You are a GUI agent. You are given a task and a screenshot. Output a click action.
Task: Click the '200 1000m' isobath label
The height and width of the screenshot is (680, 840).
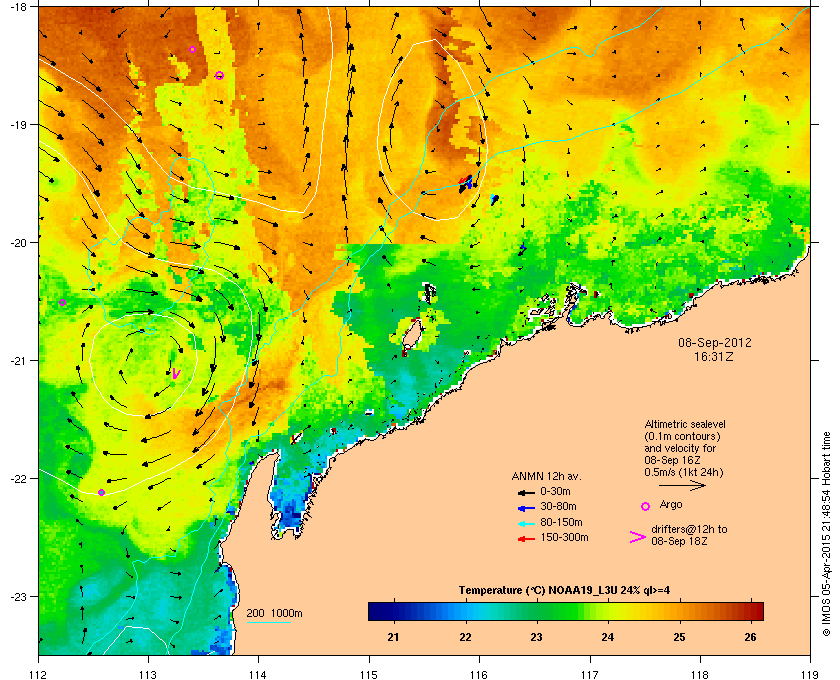(274, 614)
